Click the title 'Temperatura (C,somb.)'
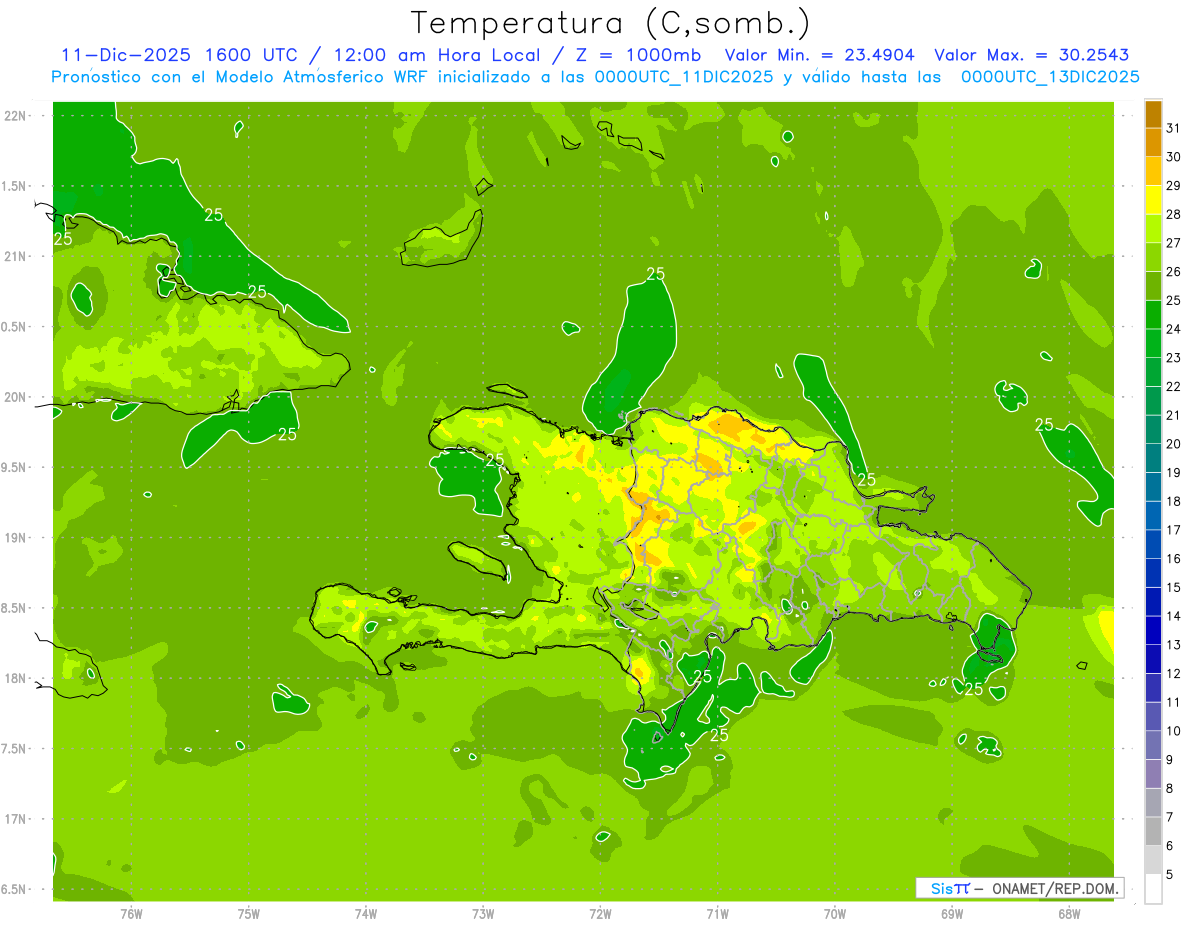1200x927 pixels. pos(611,23)
